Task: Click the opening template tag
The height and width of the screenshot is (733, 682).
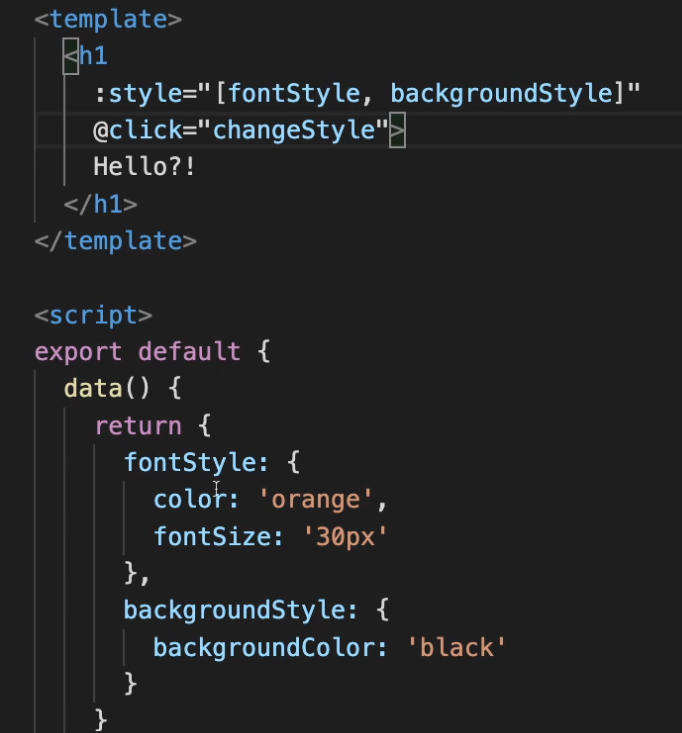Action: click(108, 20)
